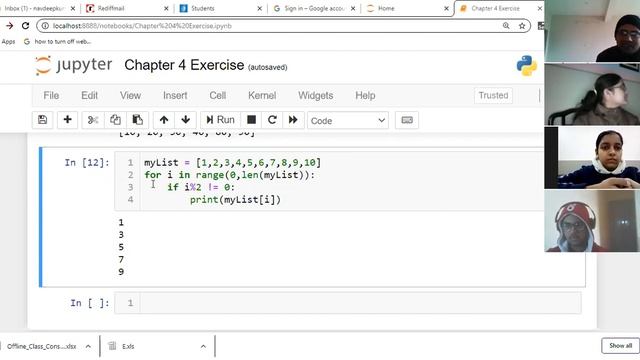Image resolution: width=640 pixels, height=360 pixels.
Task: Click the 'if i%2 != 0:' line
Action: (201, 187)
